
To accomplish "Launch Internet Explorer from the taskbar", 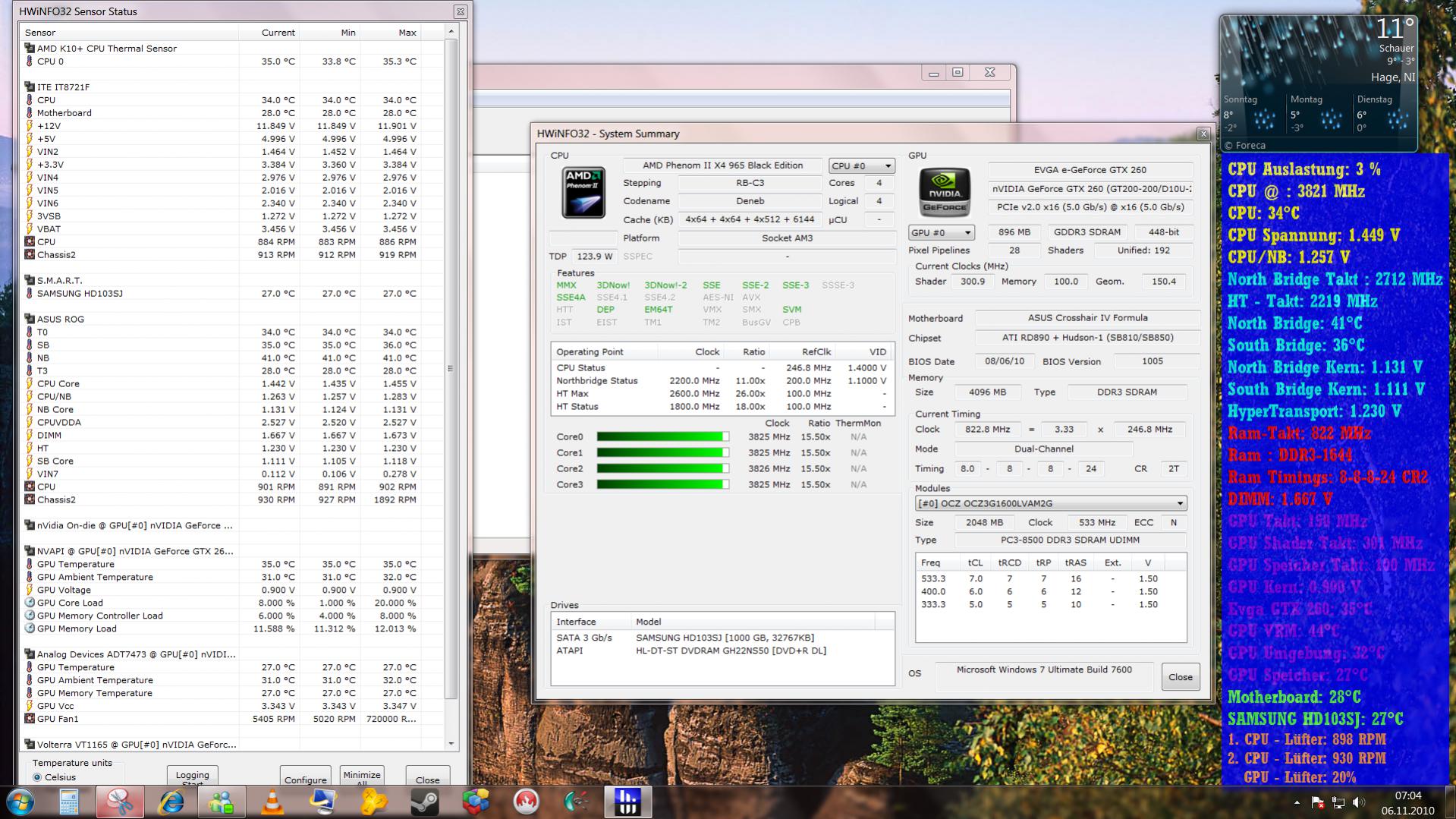I will tap(171, 802).
